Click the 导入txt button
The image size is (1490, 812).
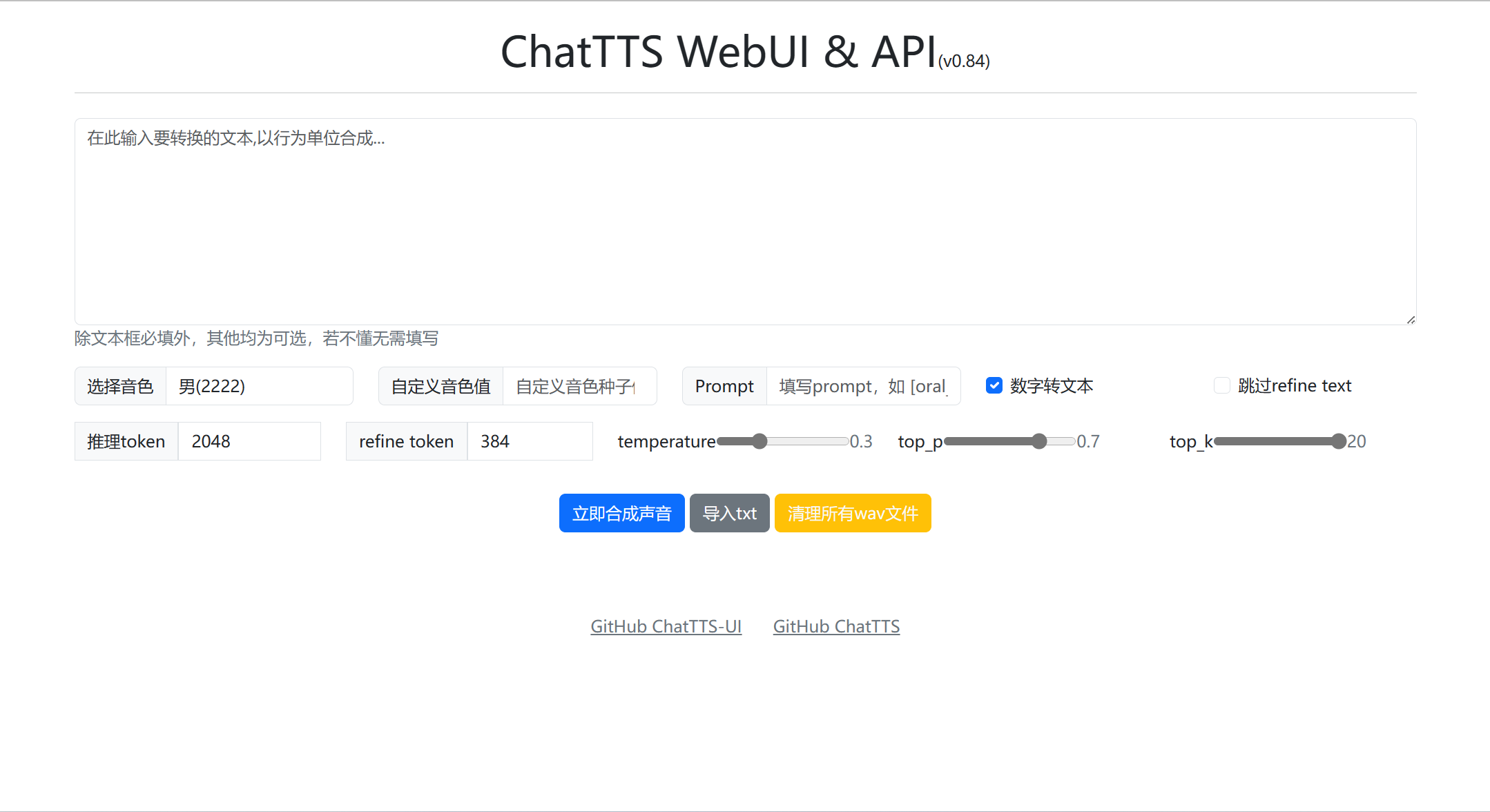point(730,513)
